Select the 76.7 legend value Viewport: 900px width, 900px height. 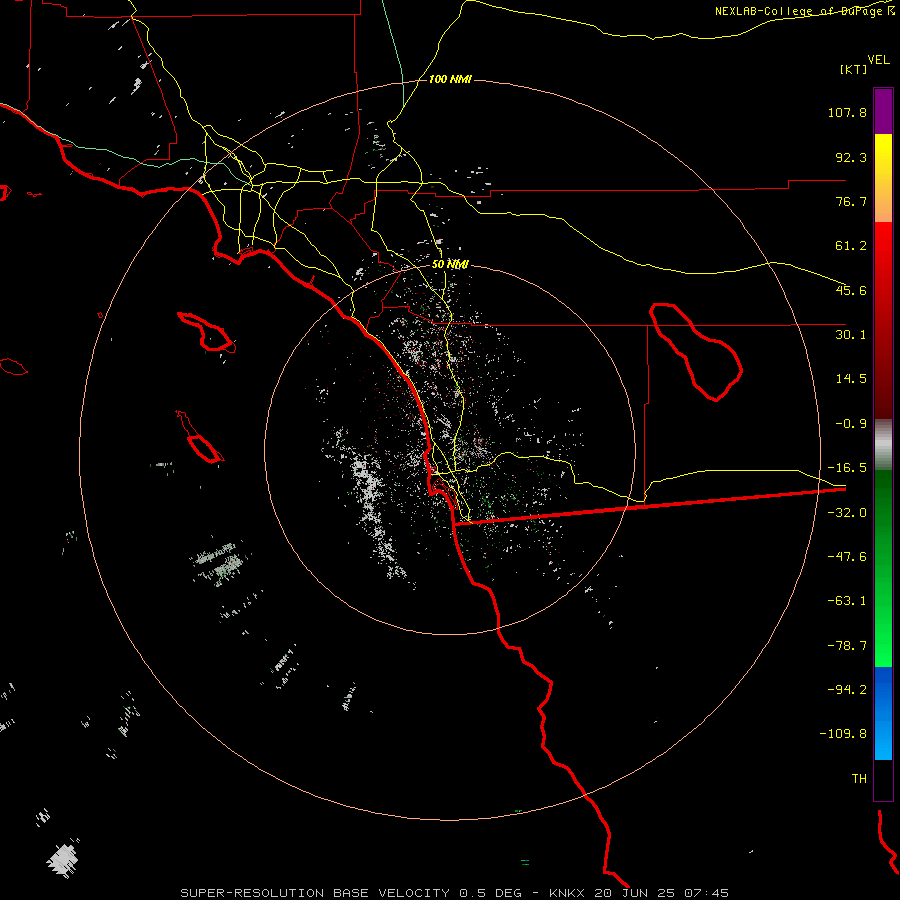click(851, 201)
